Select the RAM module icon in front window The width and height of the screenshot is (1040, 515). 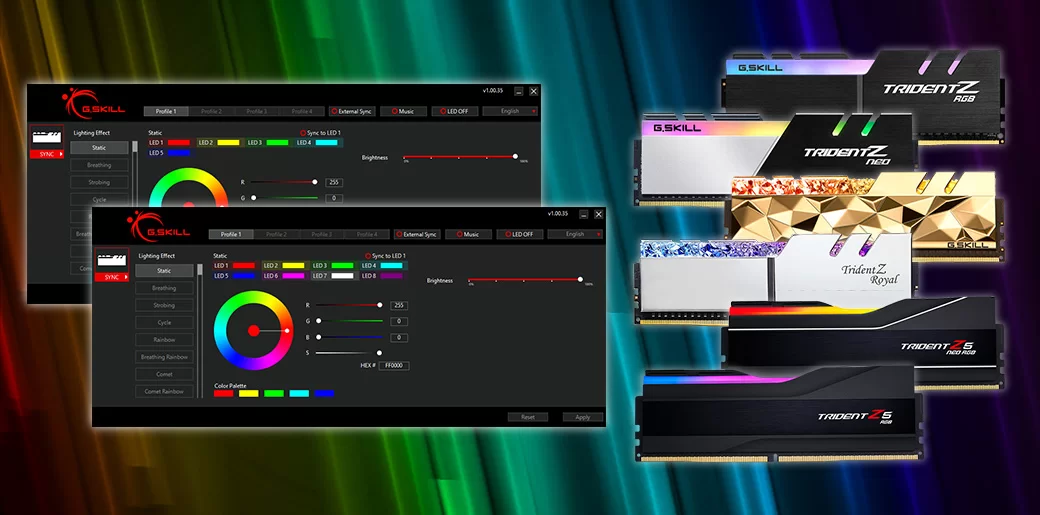(x=111, y=259)
